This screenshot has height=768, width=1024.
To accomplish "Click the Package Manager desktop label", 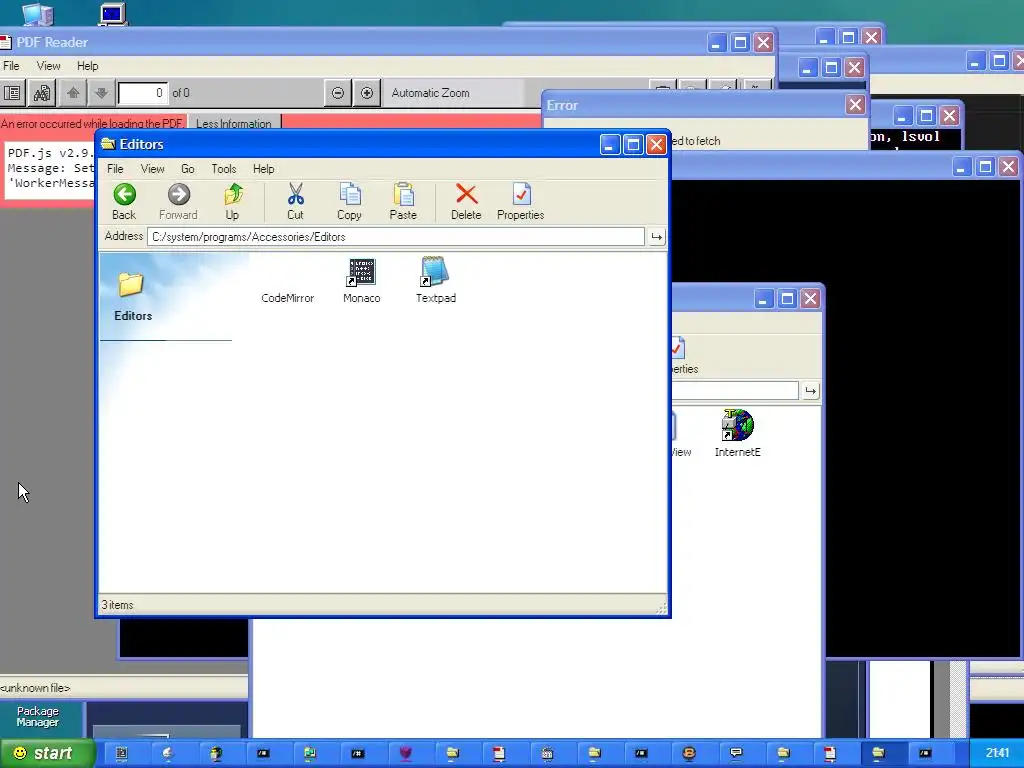I will point(38,716).
